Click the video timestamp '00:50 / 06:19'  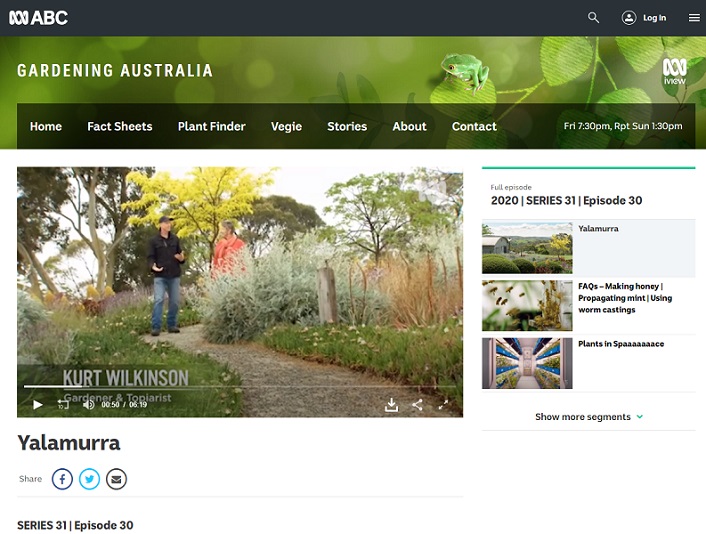[124, 405]
